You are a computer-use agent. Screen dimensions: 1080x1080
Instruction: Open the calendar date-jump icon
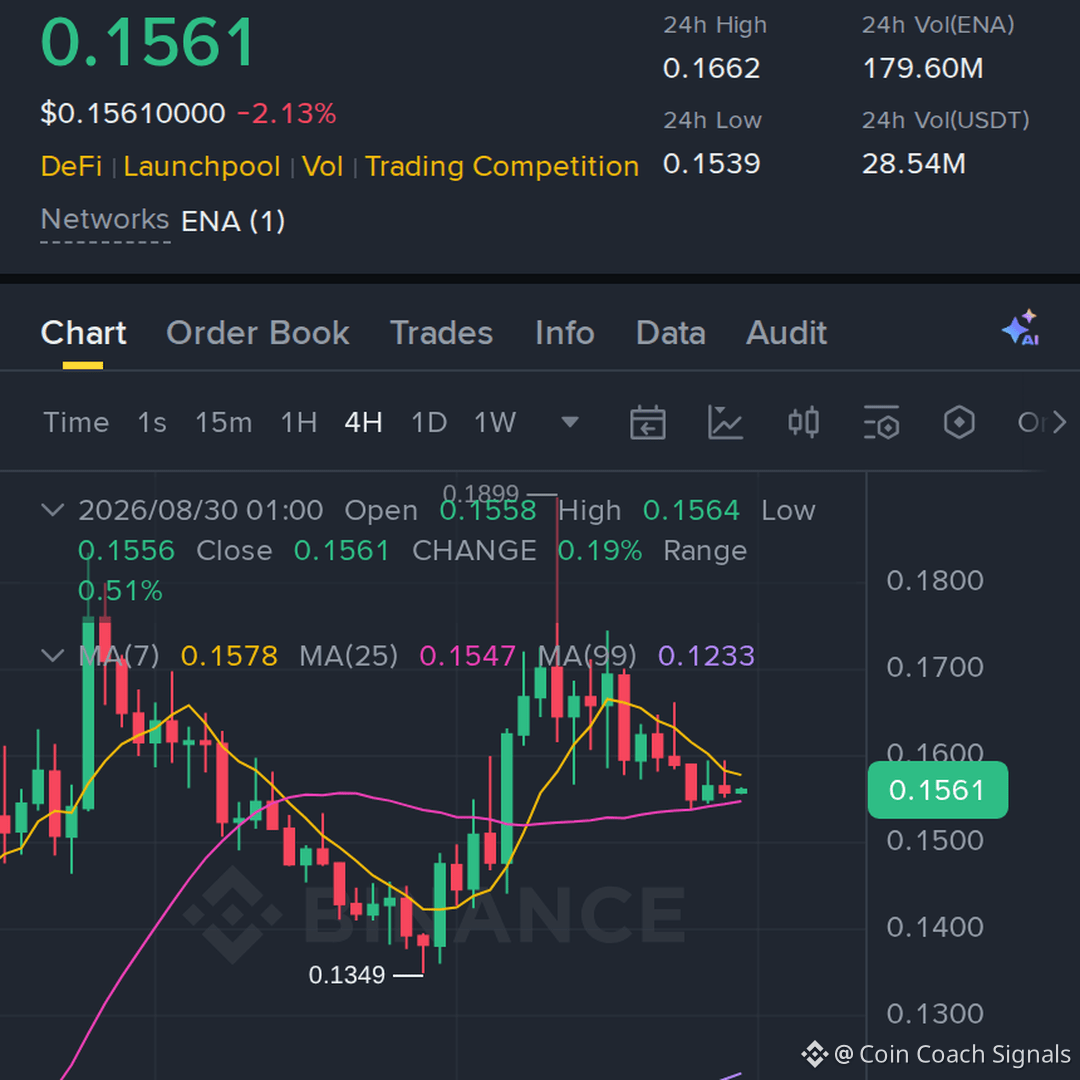pyautogui.click(x=647, y=422)
